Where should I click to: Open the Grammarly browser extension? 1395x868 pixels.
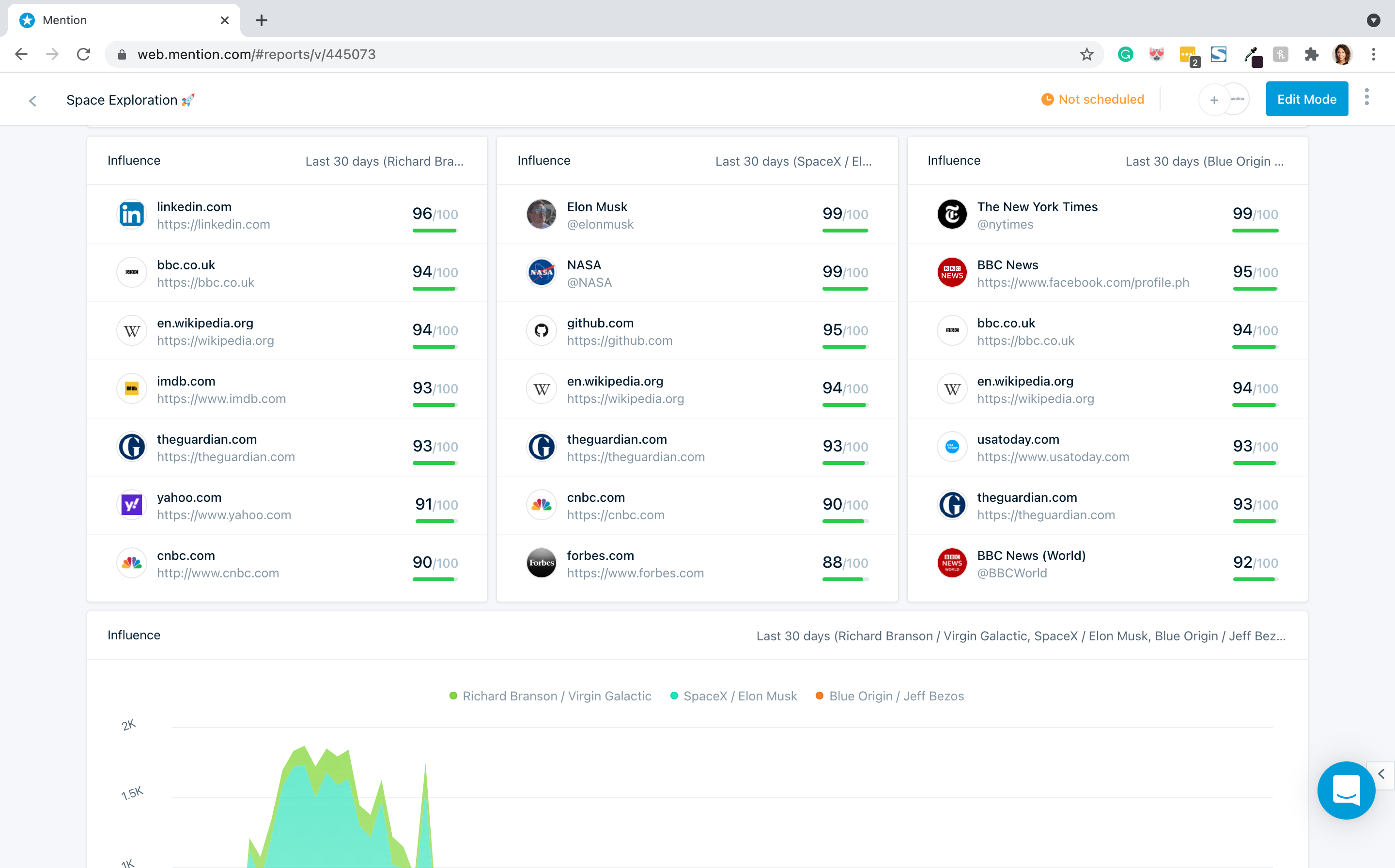click(1125, 55)
